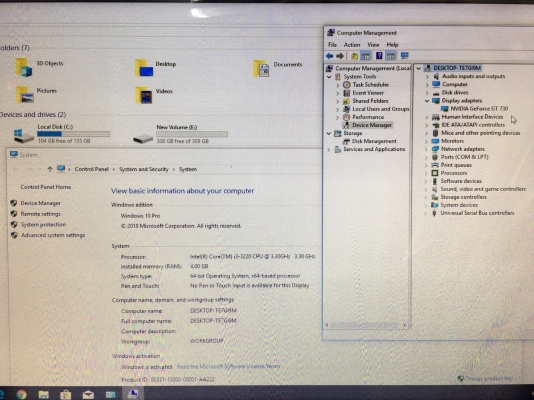Viewport: 534px width, 400px height.
Task: Collapse the Display adapters node
Action: 427,101
